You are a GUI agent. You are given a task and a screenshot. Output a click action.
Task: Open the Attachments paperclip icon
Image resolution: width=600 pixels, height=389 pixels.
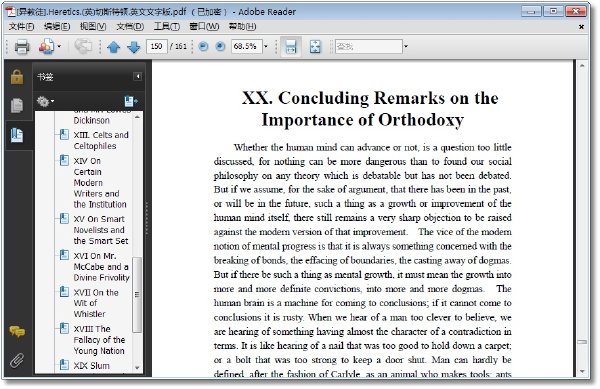click(17, 360)
